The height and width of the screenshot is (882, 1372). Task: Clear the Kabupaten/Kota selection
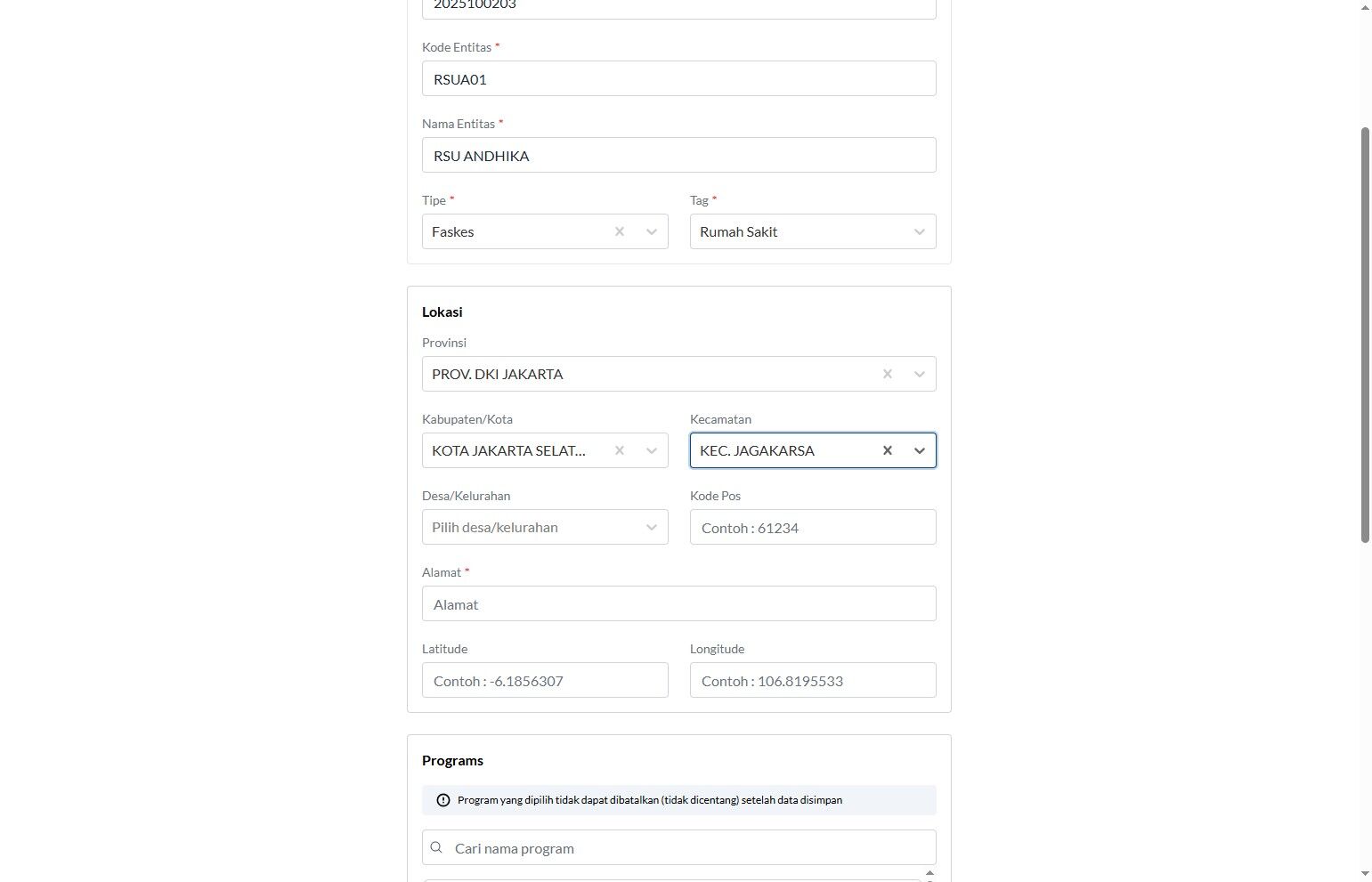[620, 450]
